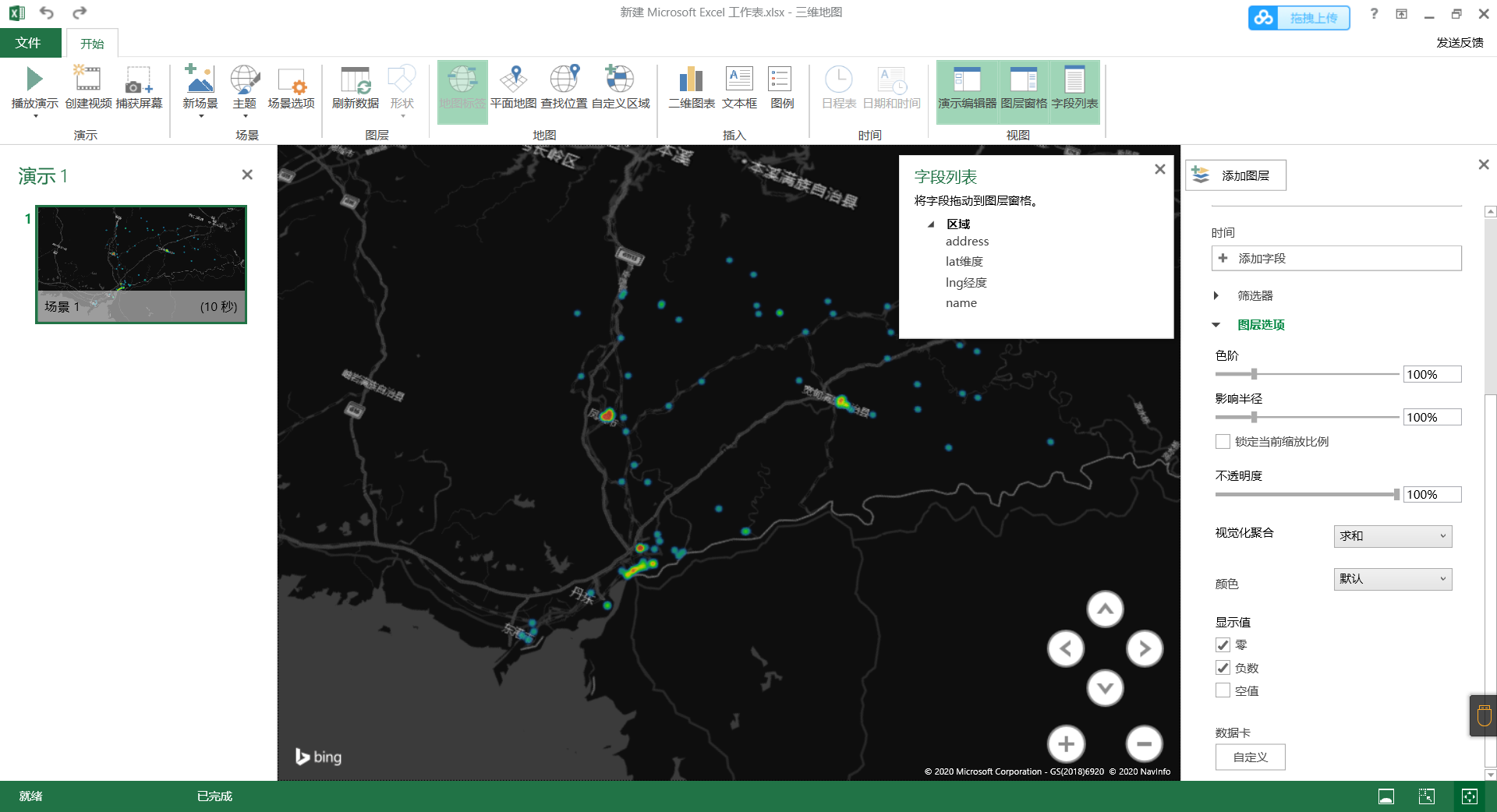This screenshot has width=1497, height=812.
Task: Uncheck the 零 show values checkbox
Action: (1223, 645)
